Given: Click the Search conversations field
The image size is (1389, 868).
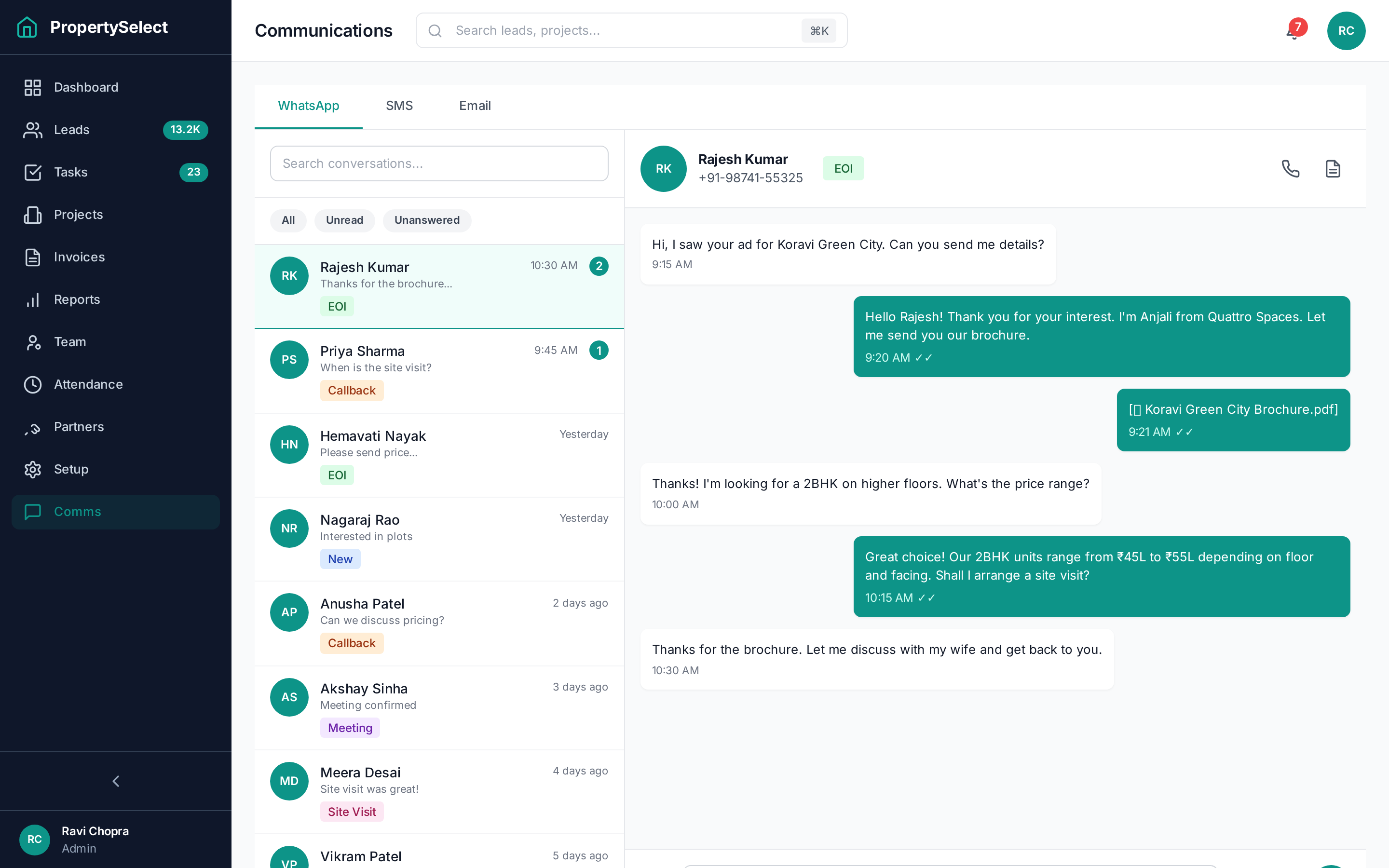Looking at the screenshot, I should click(439, 163).
